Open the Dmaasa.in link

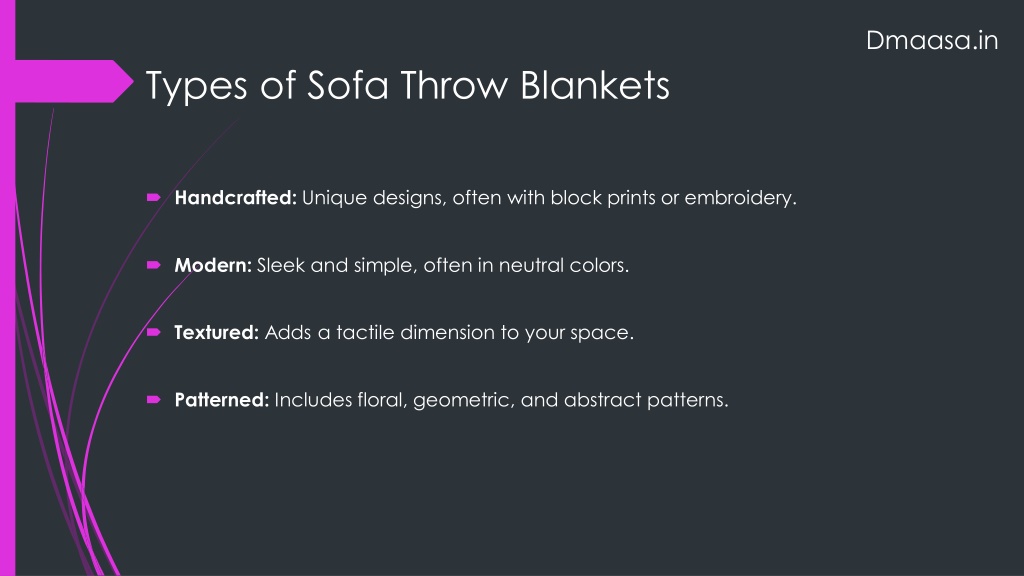(x=932, y=40)
